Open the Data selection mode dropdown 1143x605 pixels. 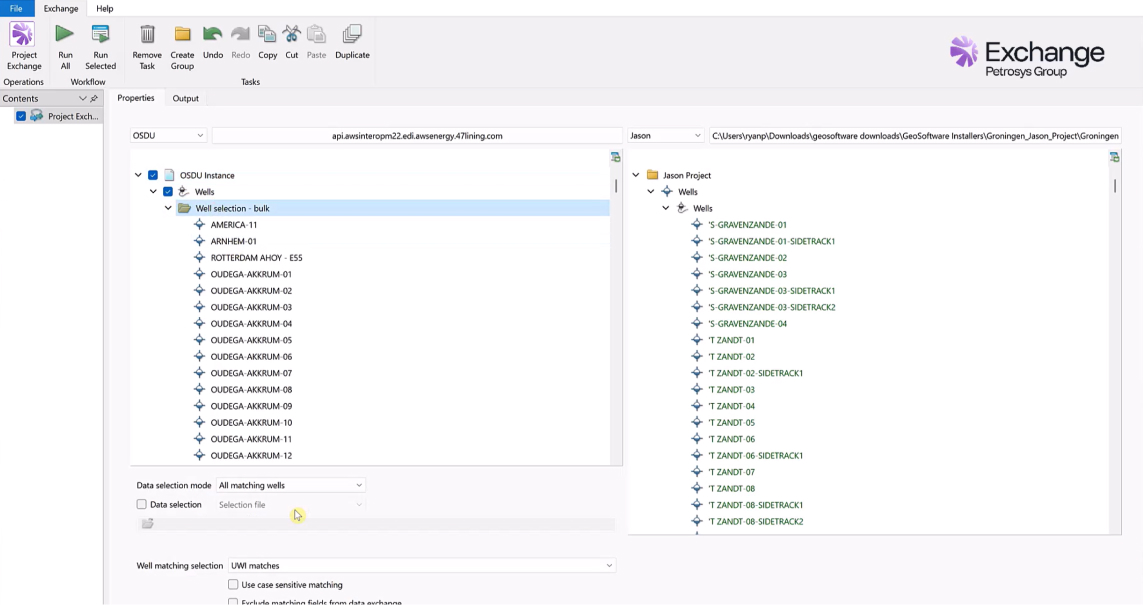pyautogui.click(x=291, y=485)
